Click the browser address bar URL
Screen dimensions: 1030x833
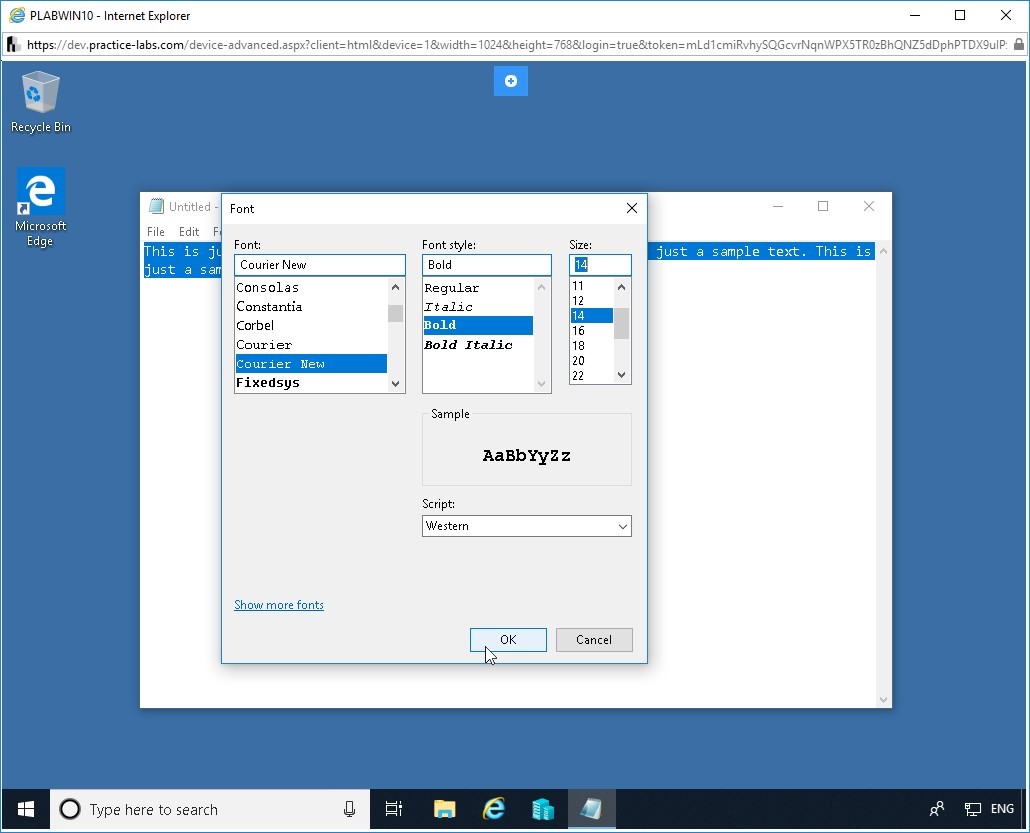[x=516, y=45]
